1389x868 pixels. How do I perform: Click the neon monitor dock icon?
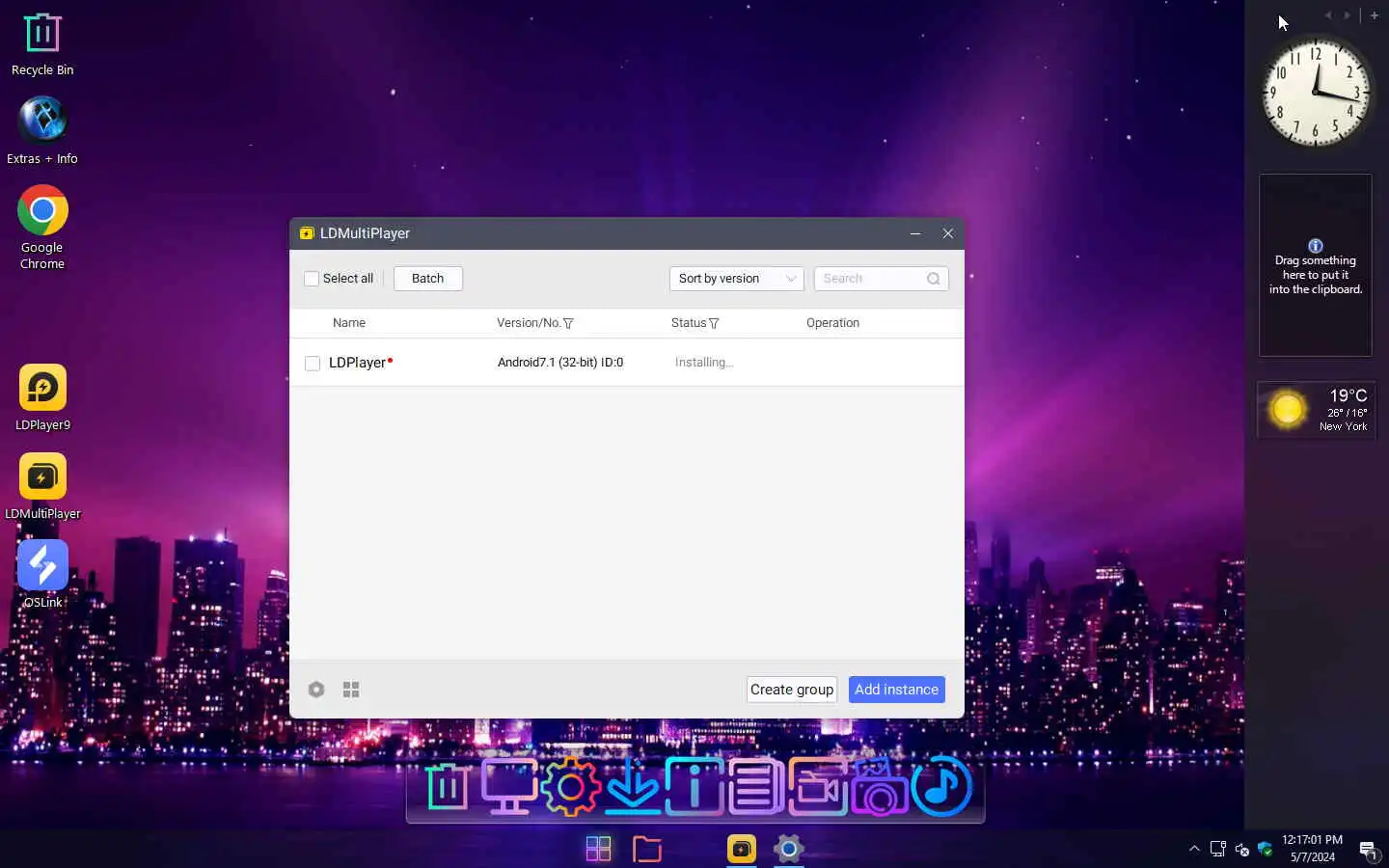coord(509,787)
